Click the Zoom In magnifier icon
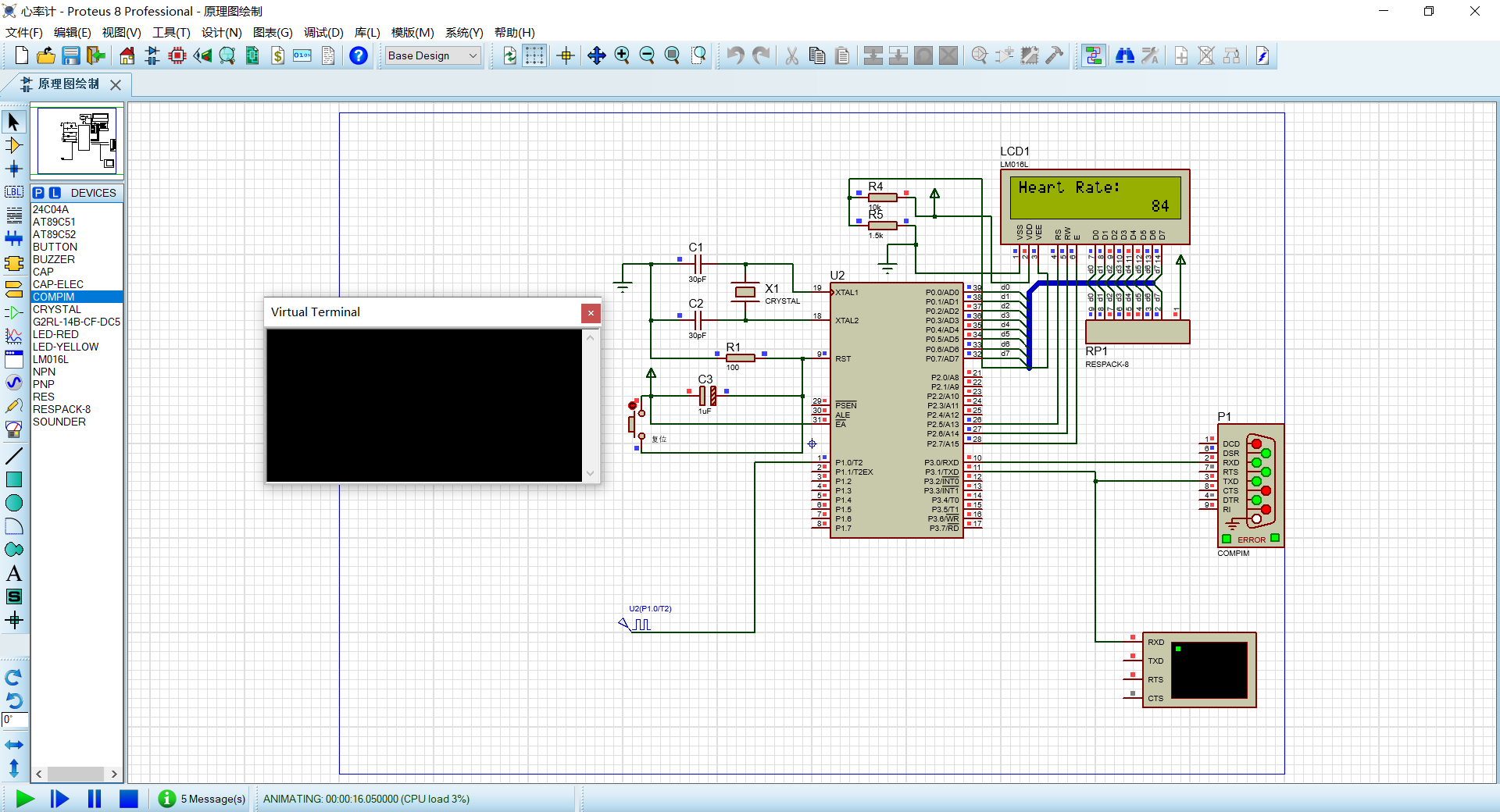The width and height of the screenshot is (1500, 812). (622, 55)
